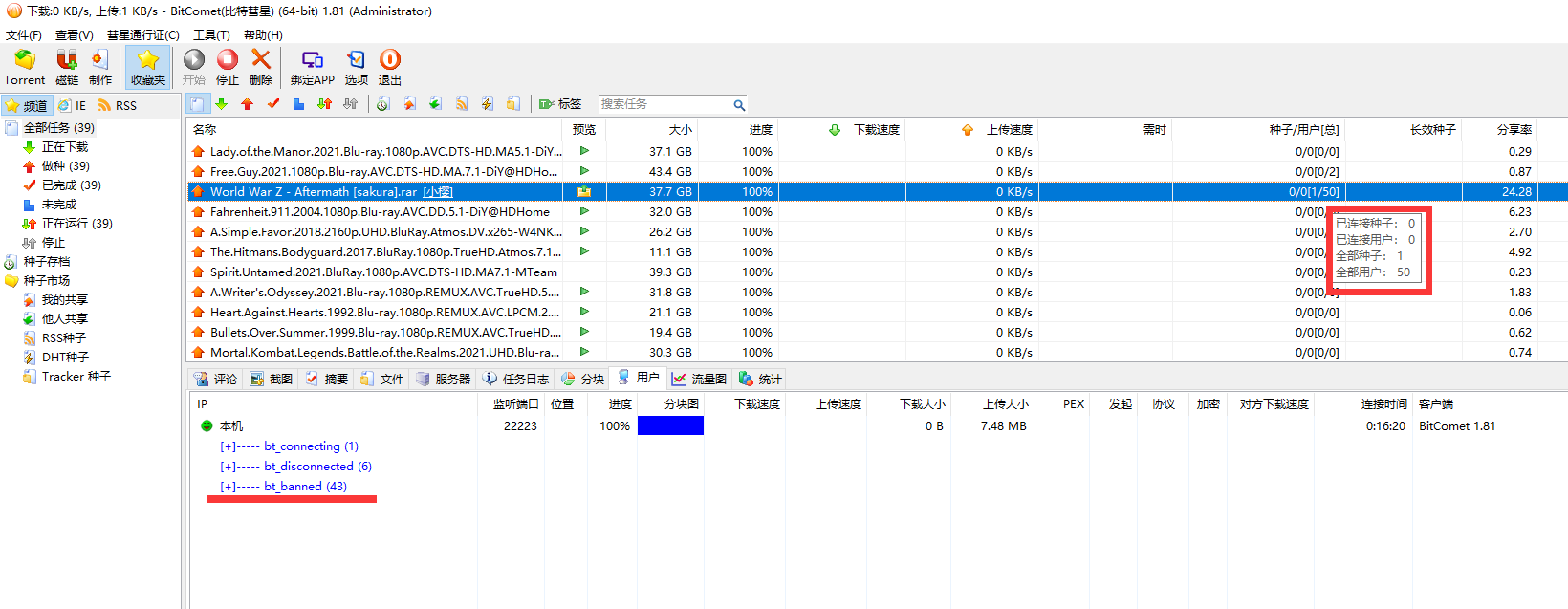
Task: Select 做种 (39) in the sidebar
Action: tap(65, 166)
